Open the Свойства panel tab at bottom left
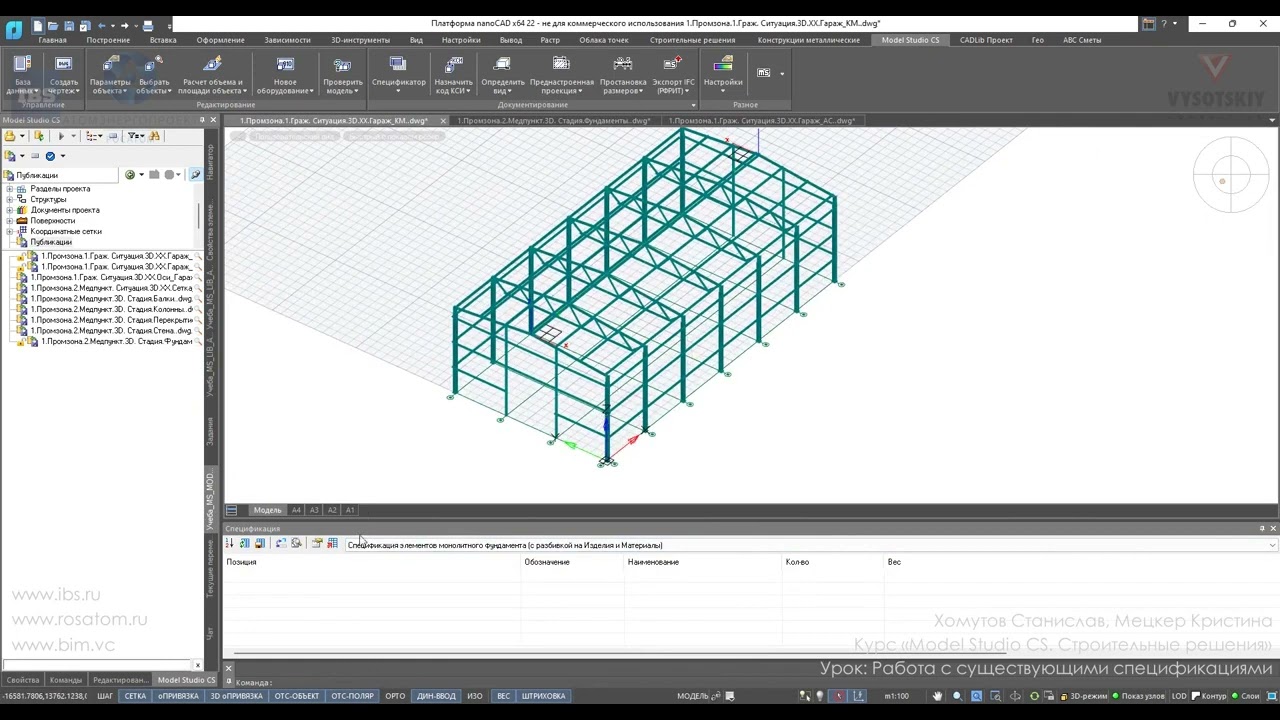The image size is (1280, 720). (23, 680)
